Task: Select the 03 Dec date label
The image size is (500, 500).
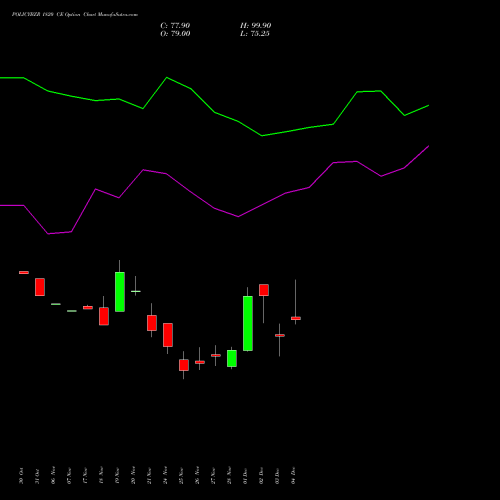Action: point(277,476)
